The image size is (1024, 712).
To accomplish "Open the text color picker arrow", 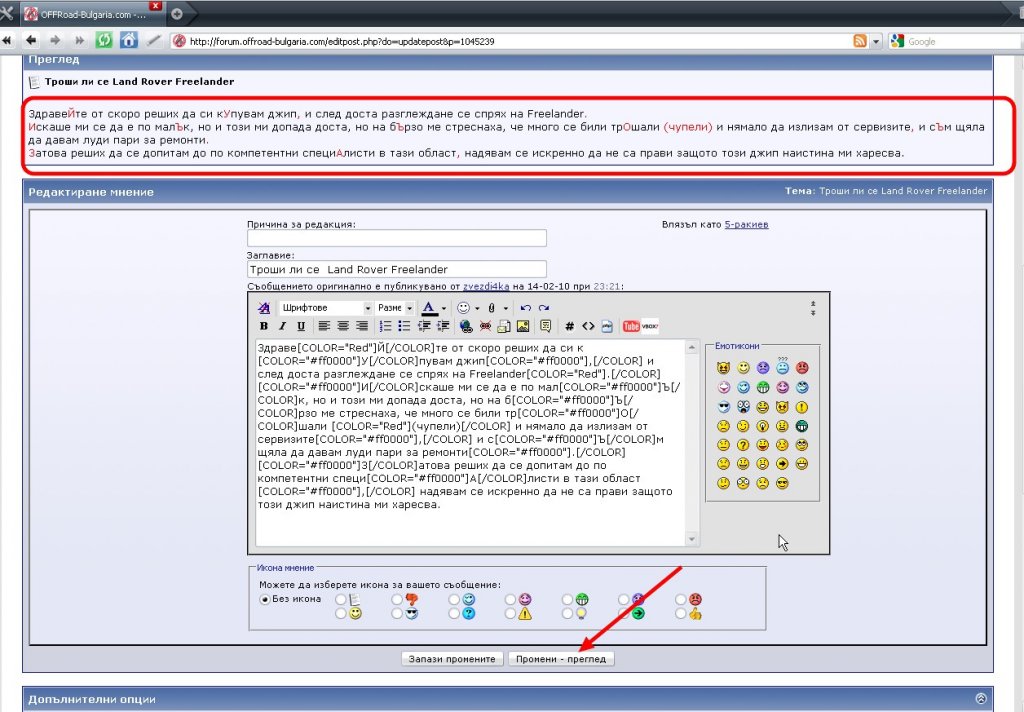I will click(444, 308).
